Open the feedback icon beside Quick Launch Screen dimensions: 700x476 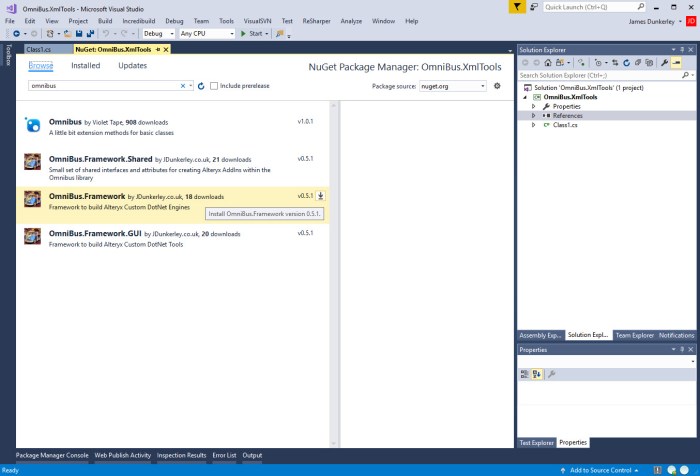(x=534, y=7)
